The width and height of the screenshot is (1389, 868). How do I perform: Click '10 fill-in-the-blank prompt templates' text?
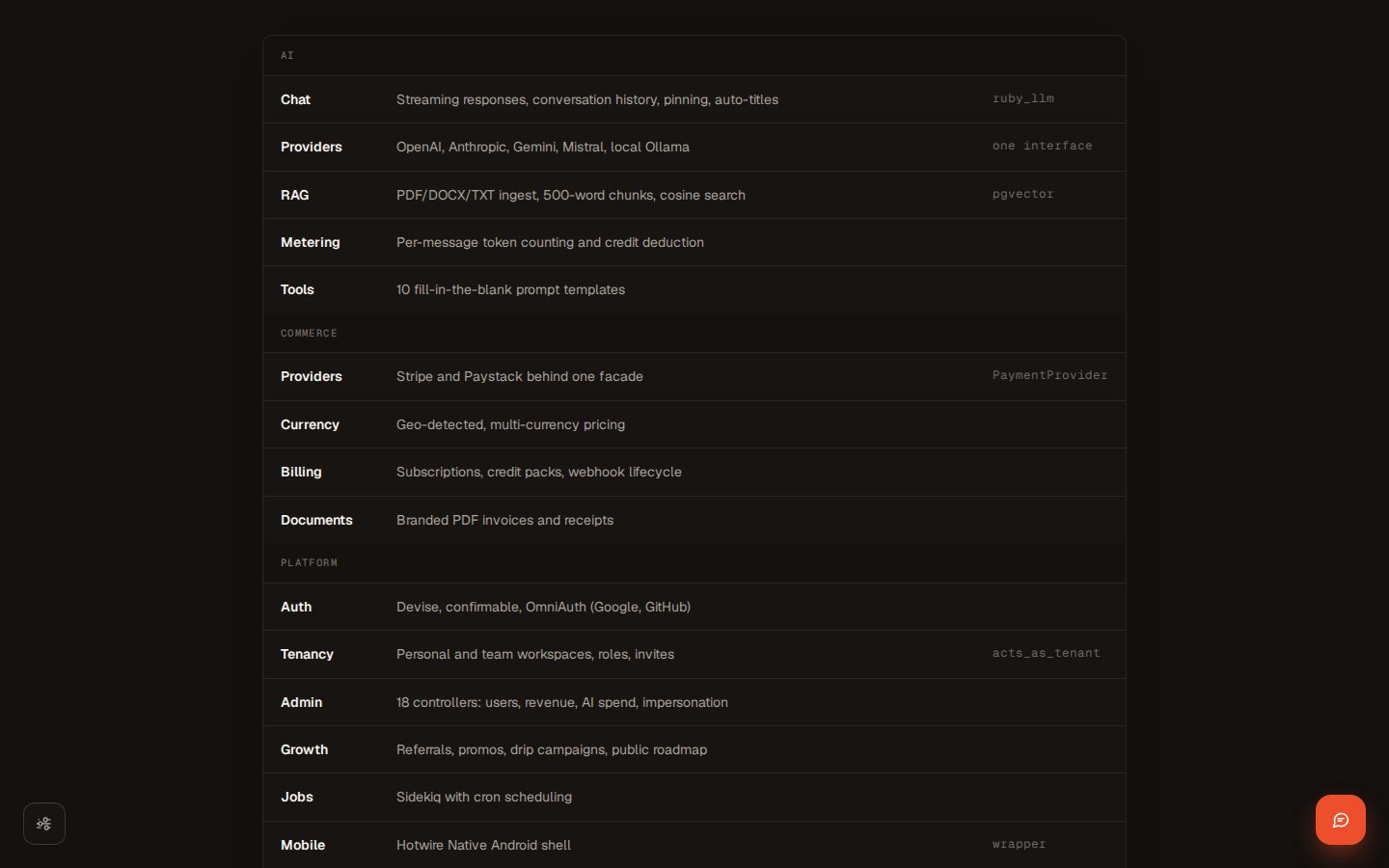[x=510, y=289]
